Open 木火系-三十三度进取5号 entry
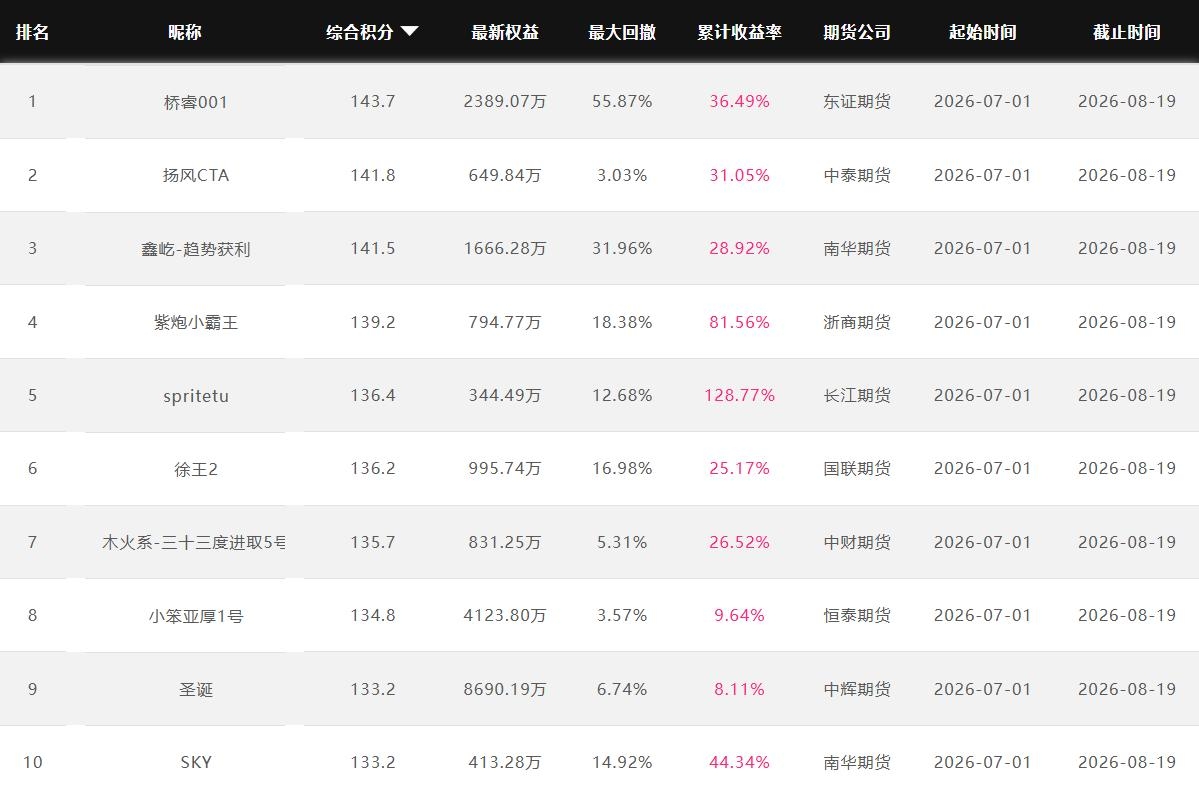This screenshot has height=797, width=1199. 193,542
